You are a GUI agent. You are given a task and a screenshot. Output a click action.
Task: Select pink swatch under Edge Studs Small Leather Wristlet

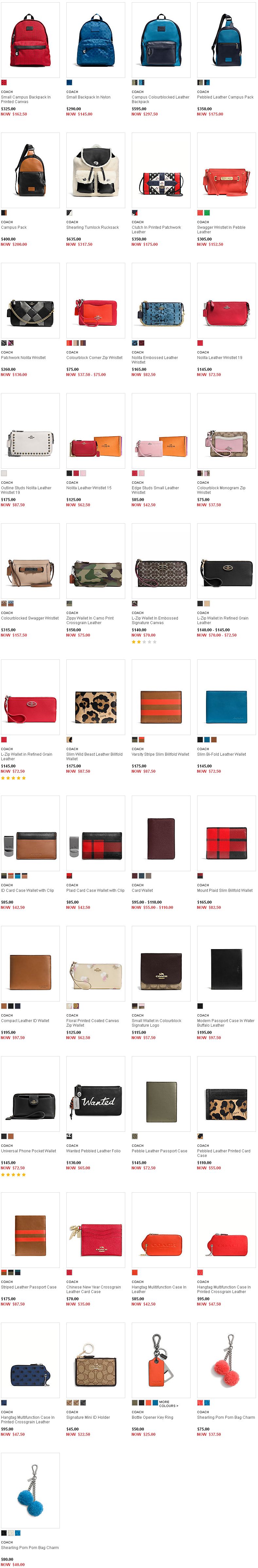point(141,473)
